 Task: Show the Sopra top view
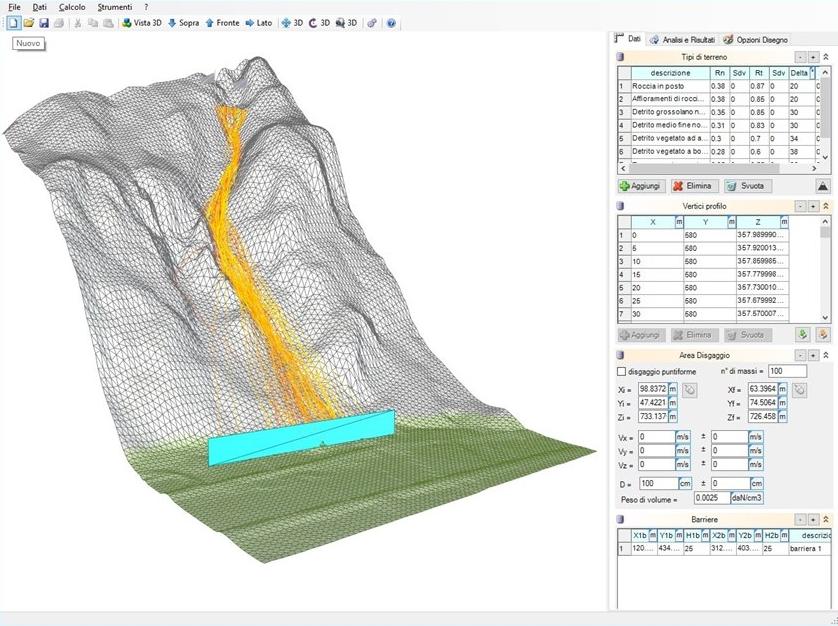point(183,23)
